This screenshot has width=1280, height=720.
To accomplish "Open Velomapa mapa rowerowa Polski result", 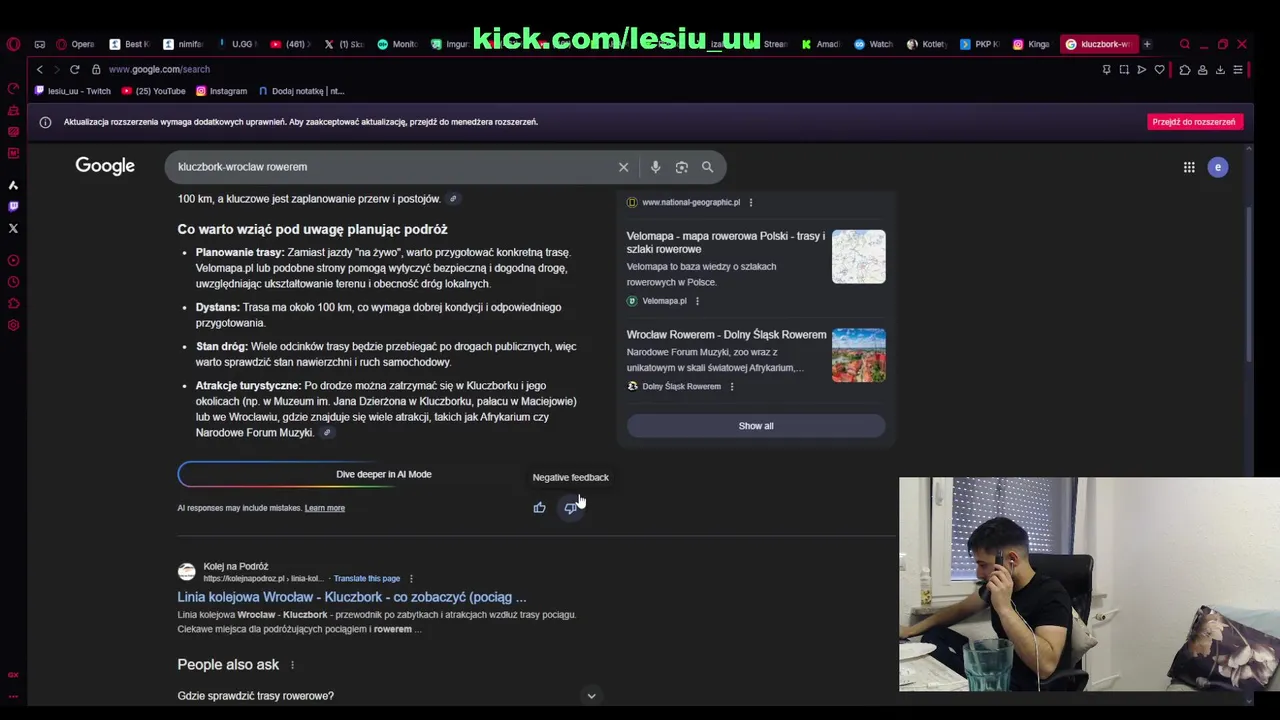I will 726,242.
